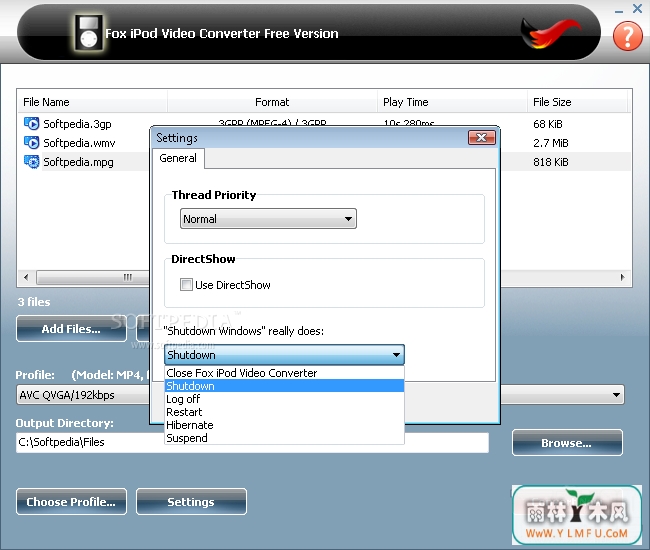Select the Softpedia.wmv file name

click(79, 143)
